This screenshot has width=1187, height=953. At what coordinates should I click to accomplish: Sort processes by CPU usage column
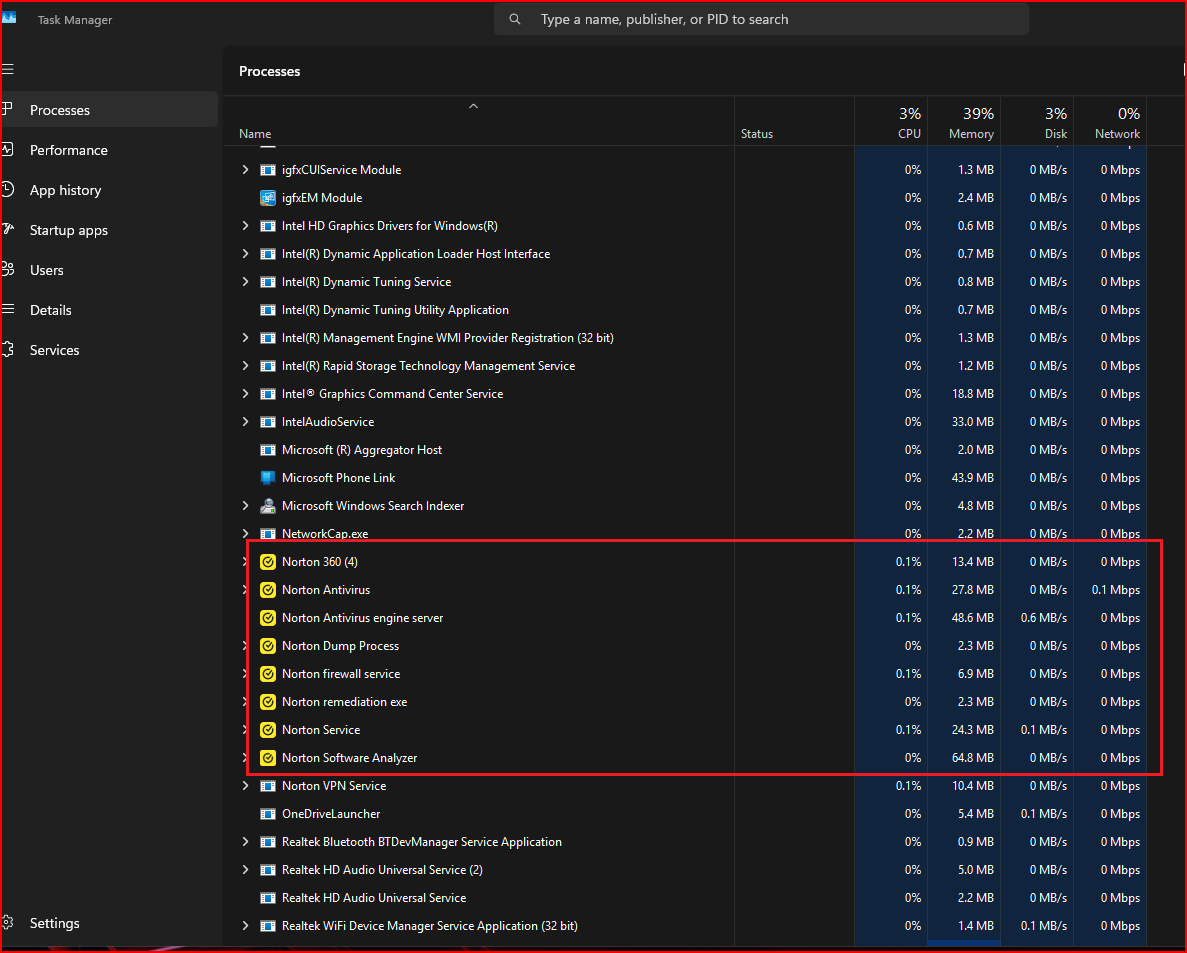click(x=891, y=121)
